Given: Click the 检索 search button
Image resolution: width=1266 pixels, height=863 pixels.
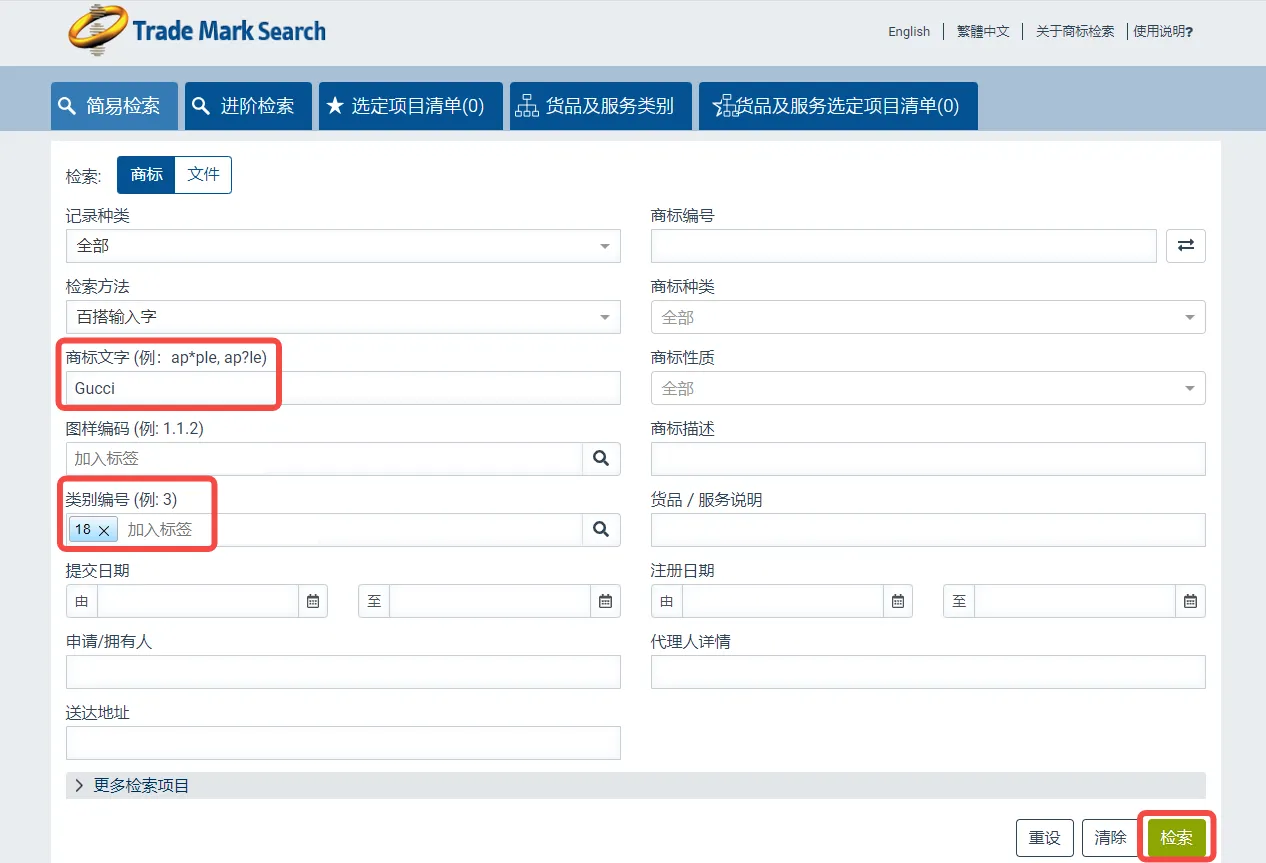Looking at the screenshot, I should [1176, 837].
